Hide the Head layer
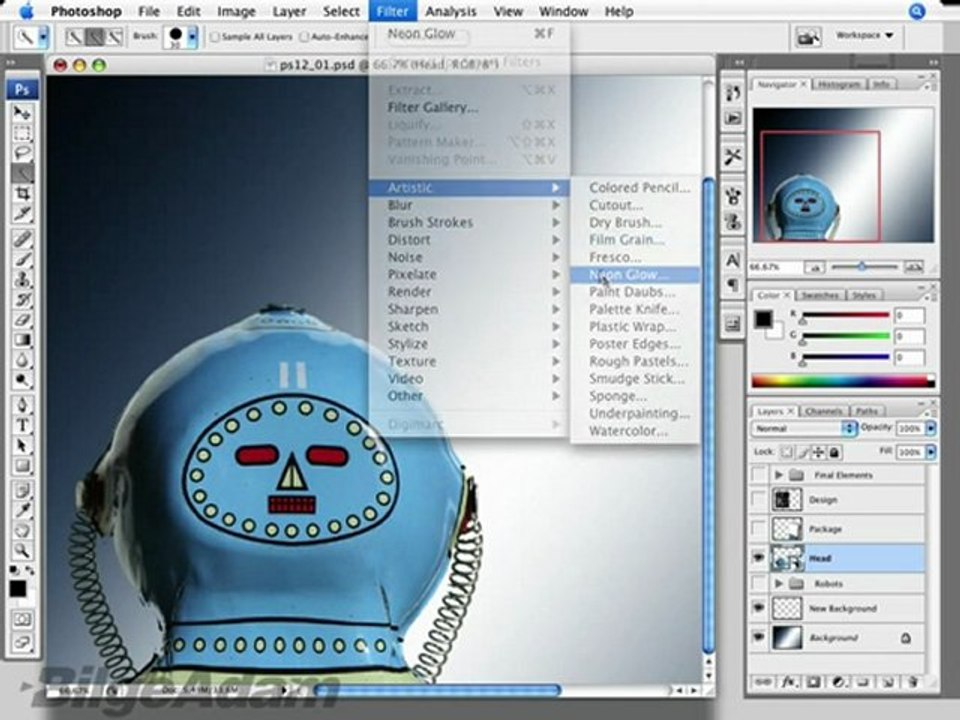Screen dimensions: 960x720 (x=759, y=558)
